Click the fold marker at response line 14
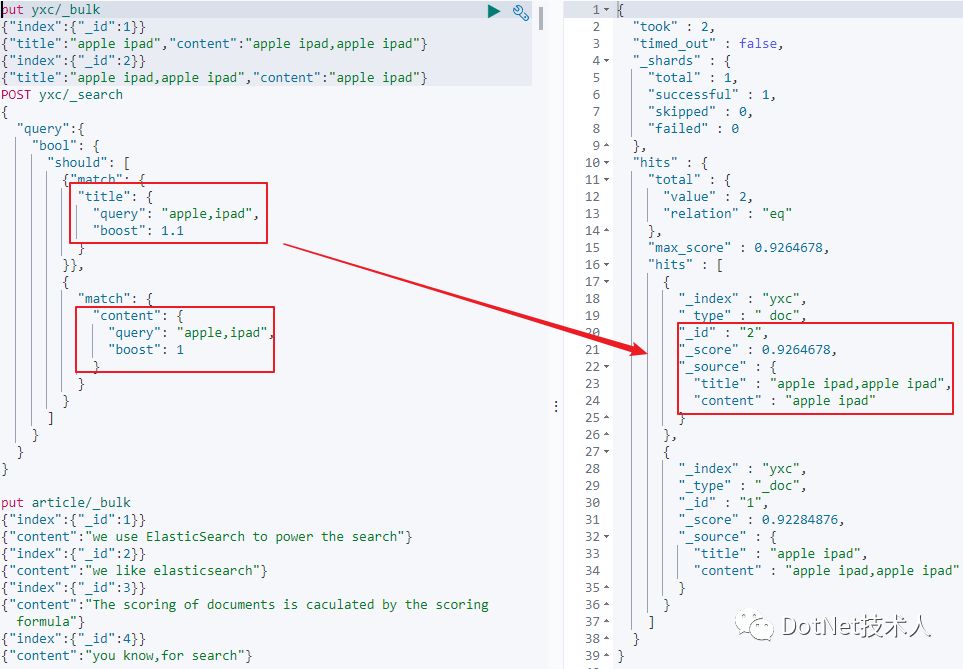963x669 pixels. tap(607, 230)
